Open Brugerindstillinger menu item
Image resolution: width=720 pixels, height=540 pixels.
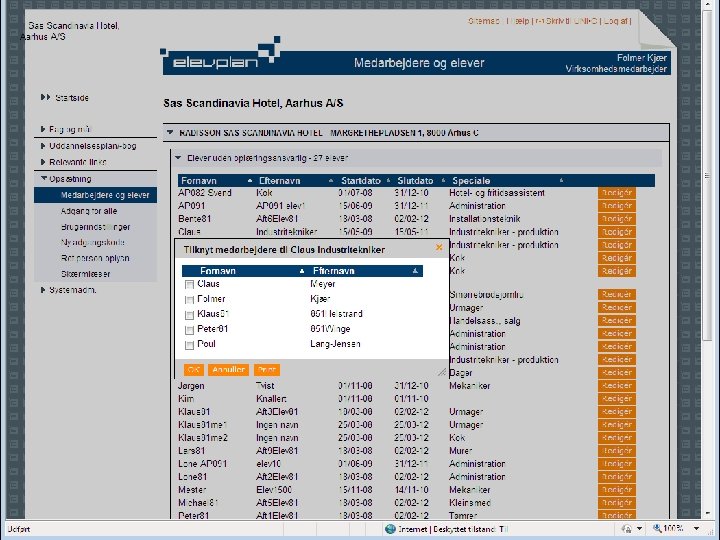tap(96, 227)
